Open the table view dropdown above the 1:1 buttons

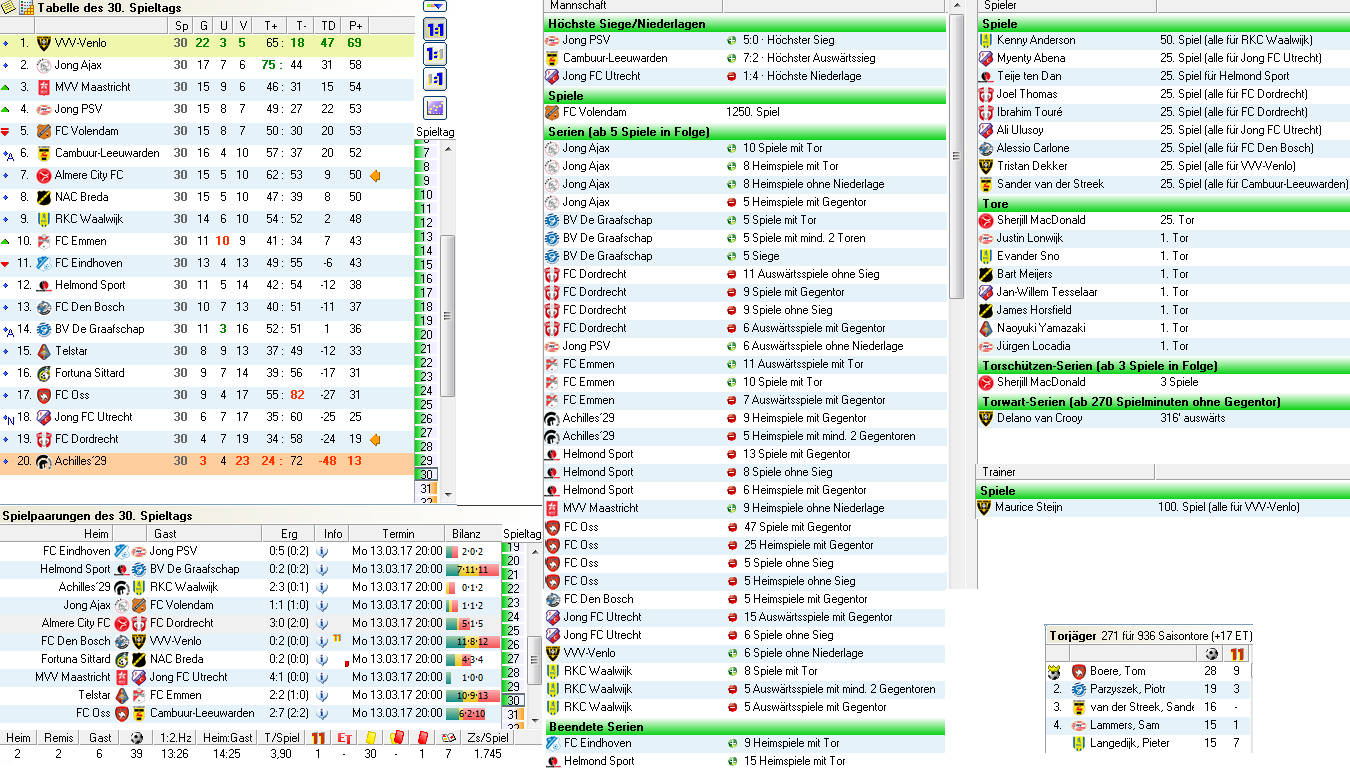tap(436, 6)
